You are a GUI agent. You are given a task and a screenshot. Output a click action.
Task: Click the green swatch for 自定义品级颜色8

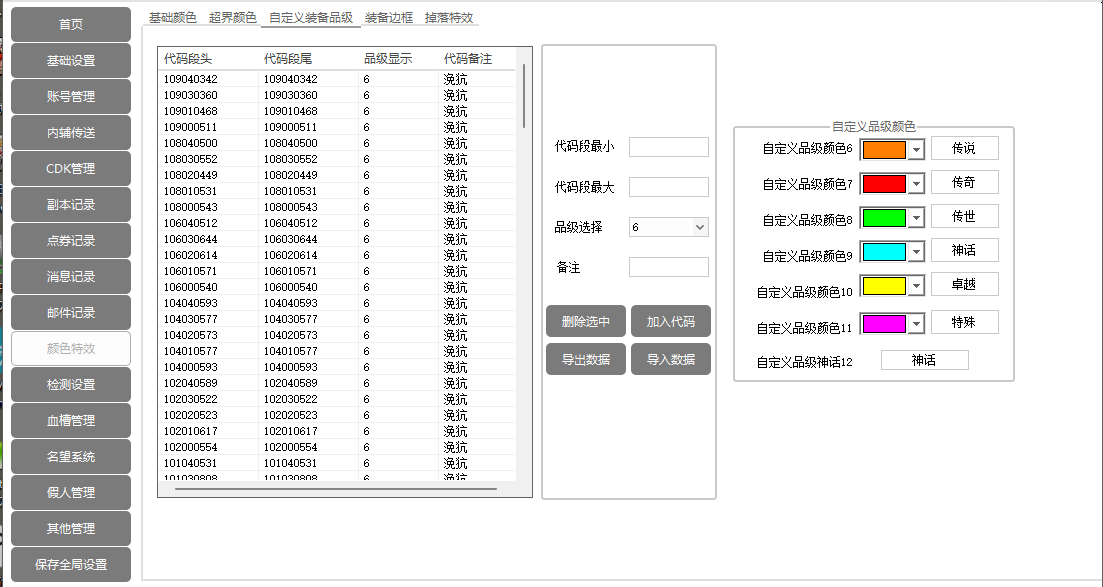click(x=884, y=218)
